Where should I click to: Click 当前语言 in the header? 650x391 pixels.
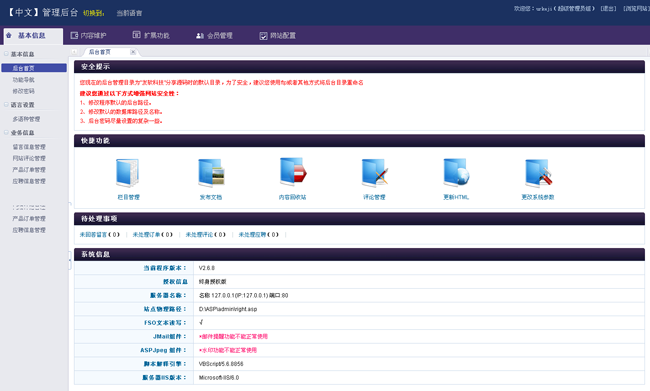pyautogui.click(x=129, y=13)
